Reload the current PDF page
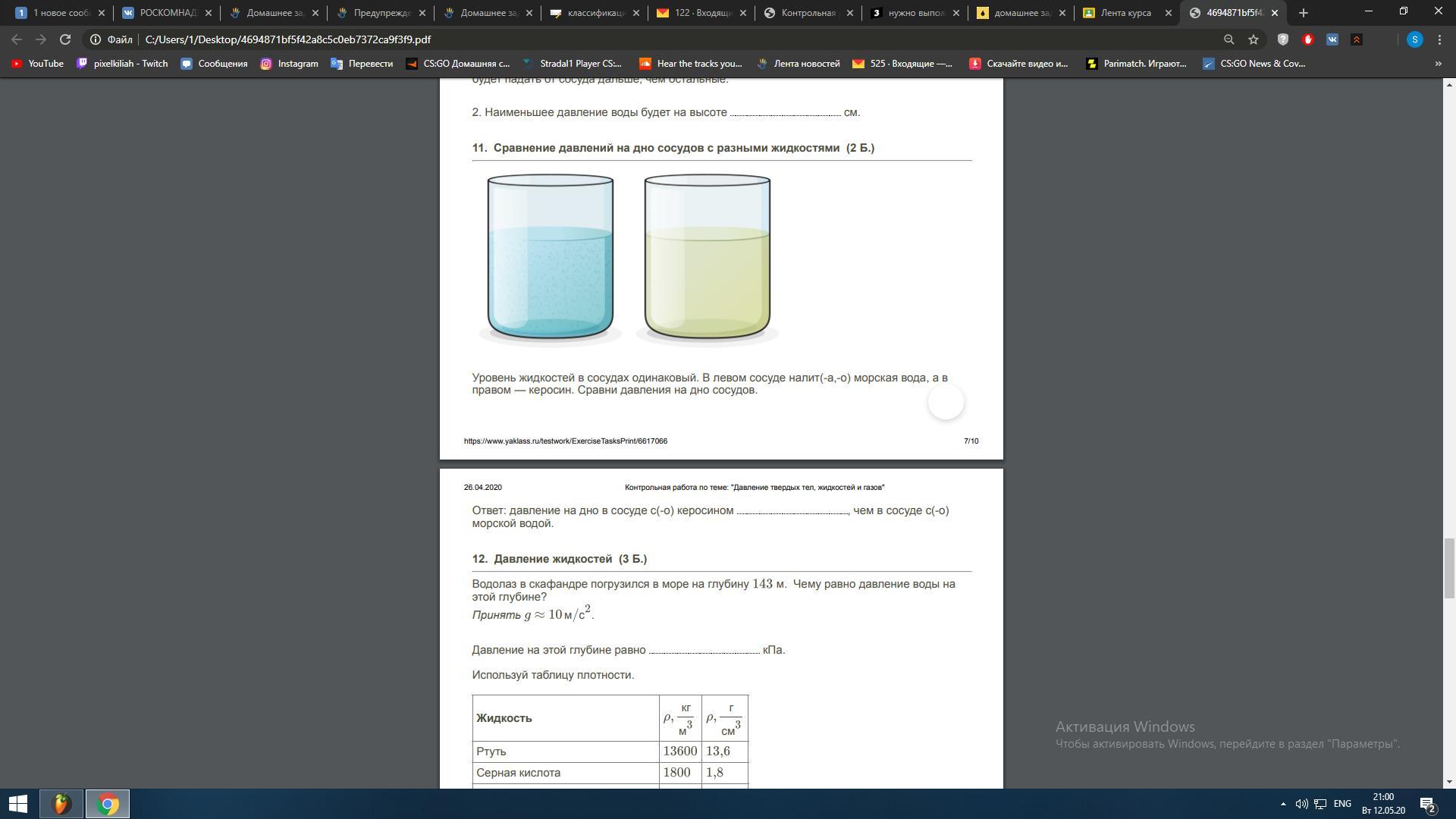The image size is (1456, 819). [x=65, y=39]
